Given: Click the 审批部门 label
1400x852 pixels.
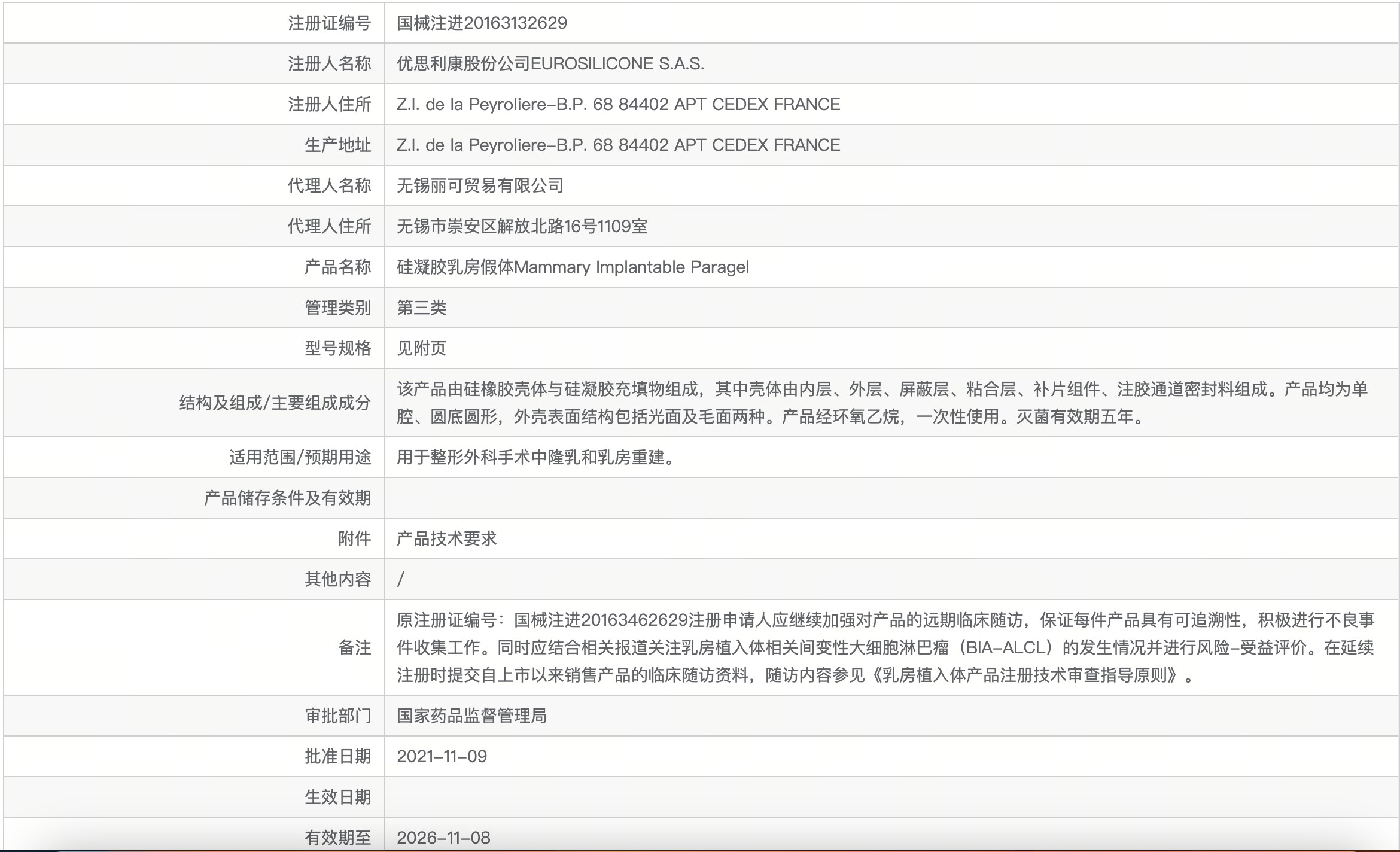Looking at the screenshot, I should click(338, 716).
